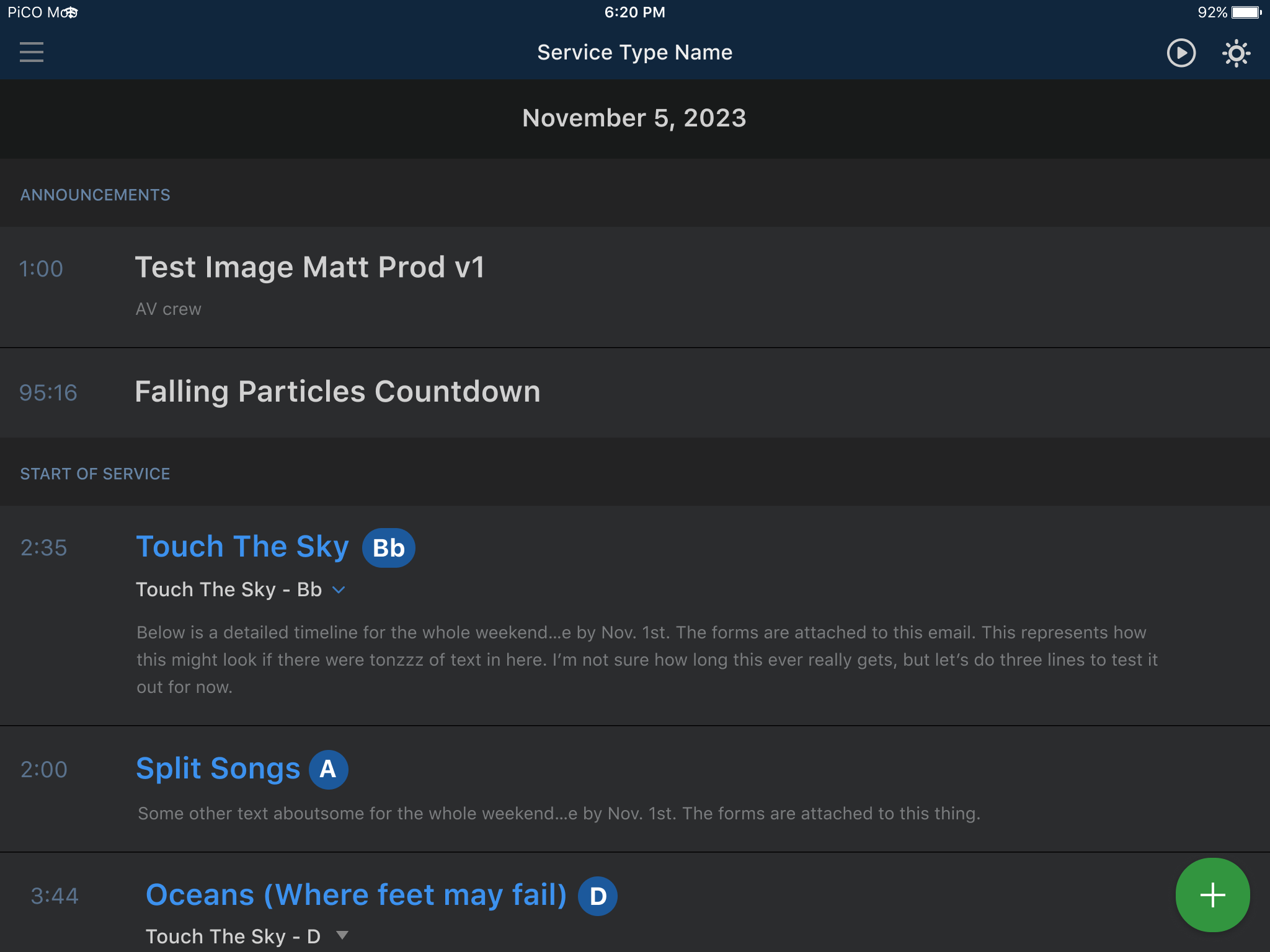Open the Touch The Sky song

(x=242, y=547)
